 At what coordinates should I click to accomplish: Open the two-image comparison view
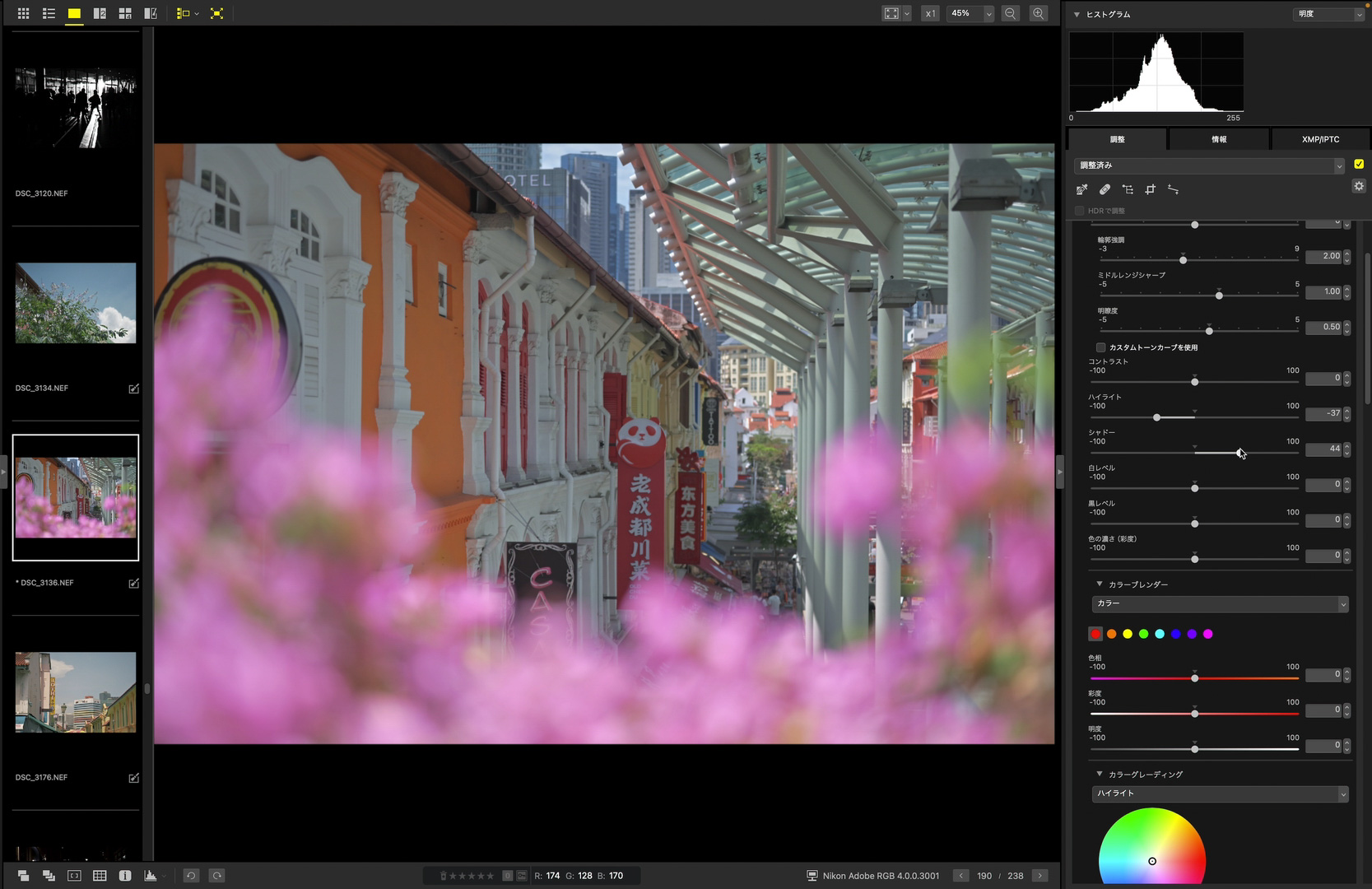pos(100,13)
